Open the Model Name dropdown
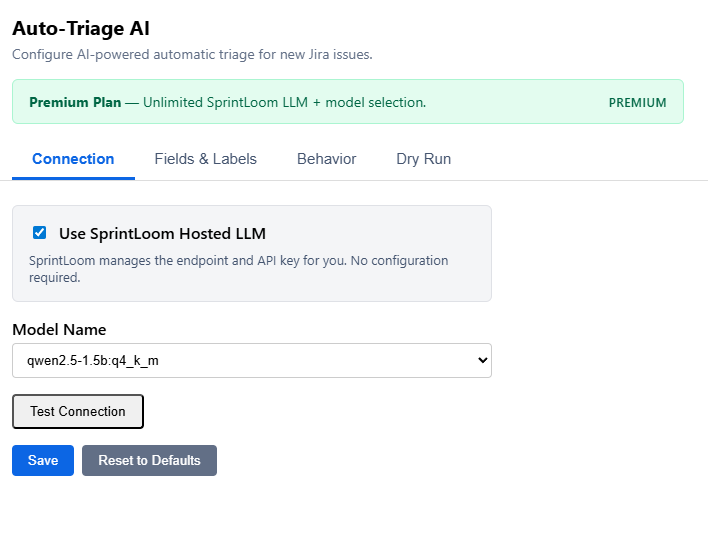 252,360
